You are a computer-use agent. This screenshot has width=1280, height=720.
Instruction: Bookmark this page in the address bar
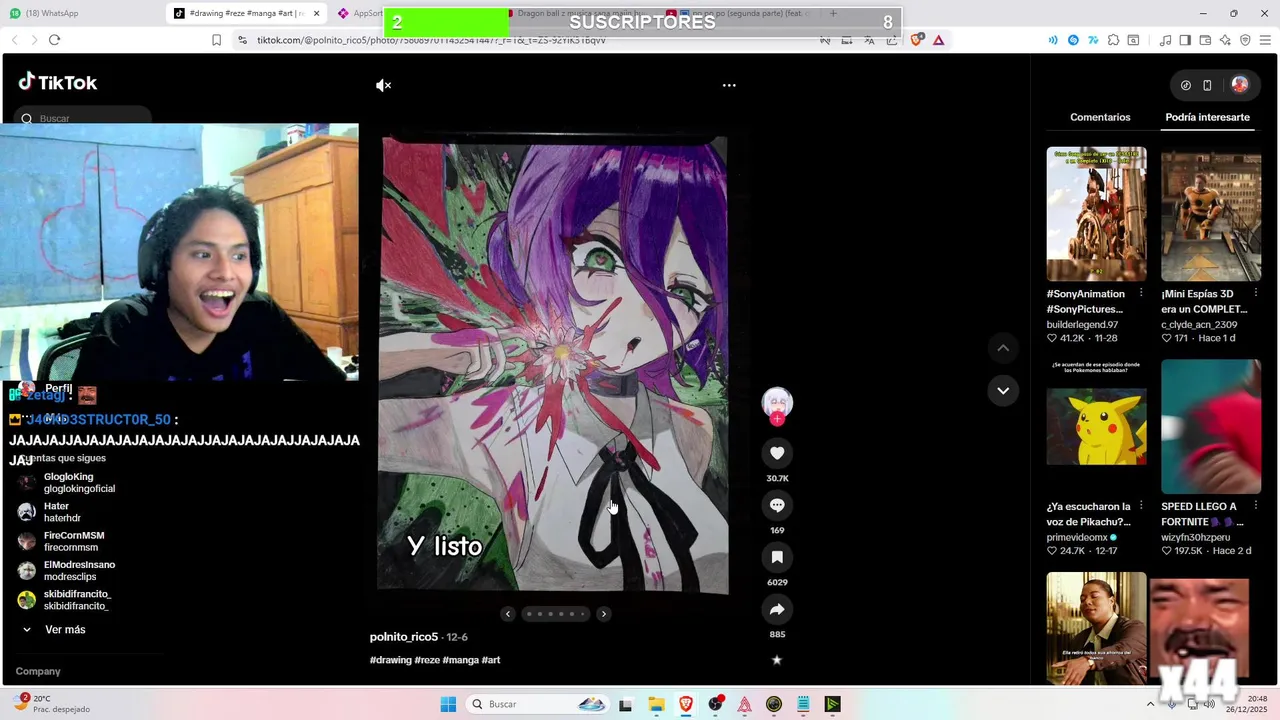coord(216,40)
